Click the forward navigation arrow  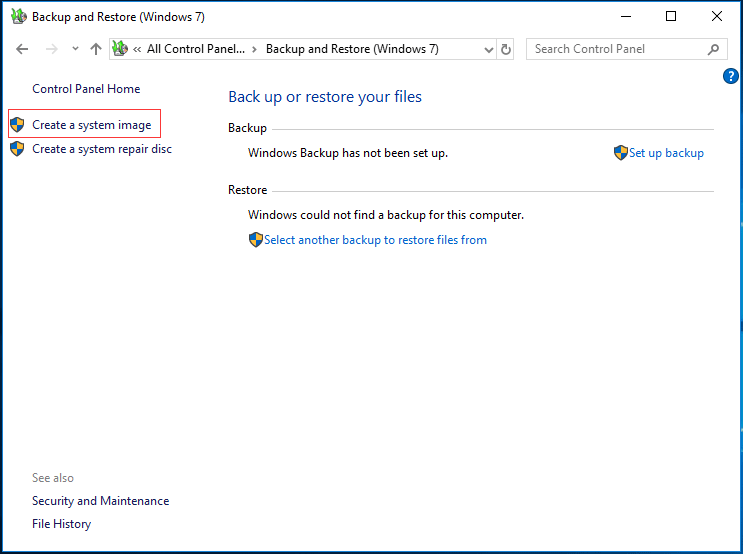[x=52, y=49]
